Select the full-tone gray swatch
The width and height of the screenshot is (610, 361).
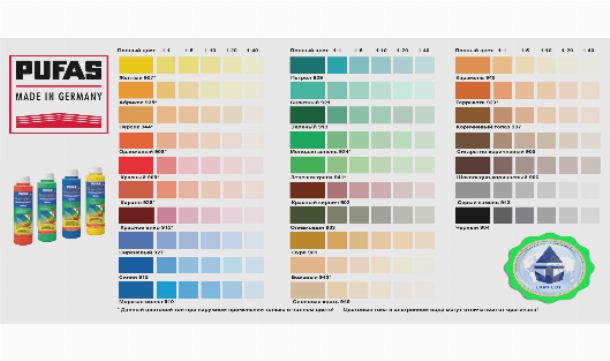pos(473,190)
